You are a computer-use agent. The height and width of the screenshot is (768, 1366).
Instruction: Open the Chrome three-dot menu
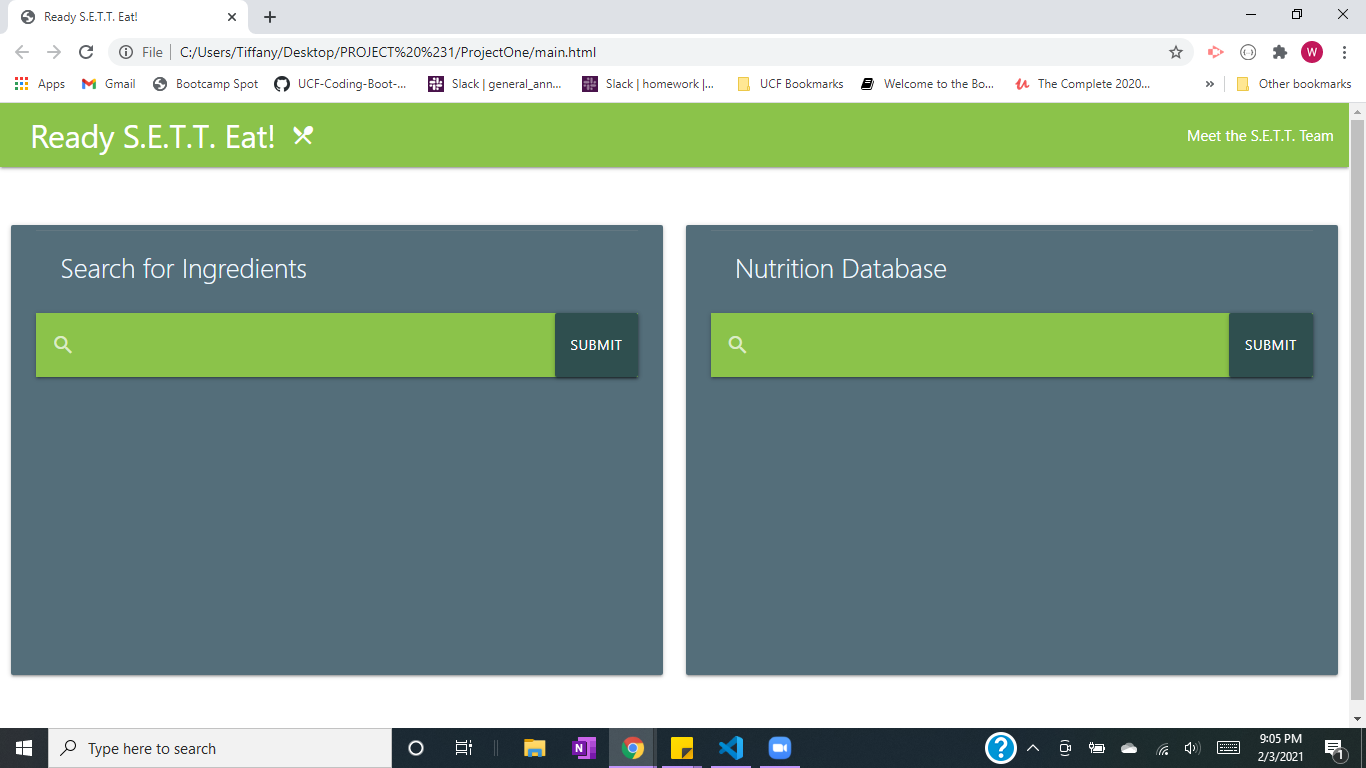point(1345,52)
